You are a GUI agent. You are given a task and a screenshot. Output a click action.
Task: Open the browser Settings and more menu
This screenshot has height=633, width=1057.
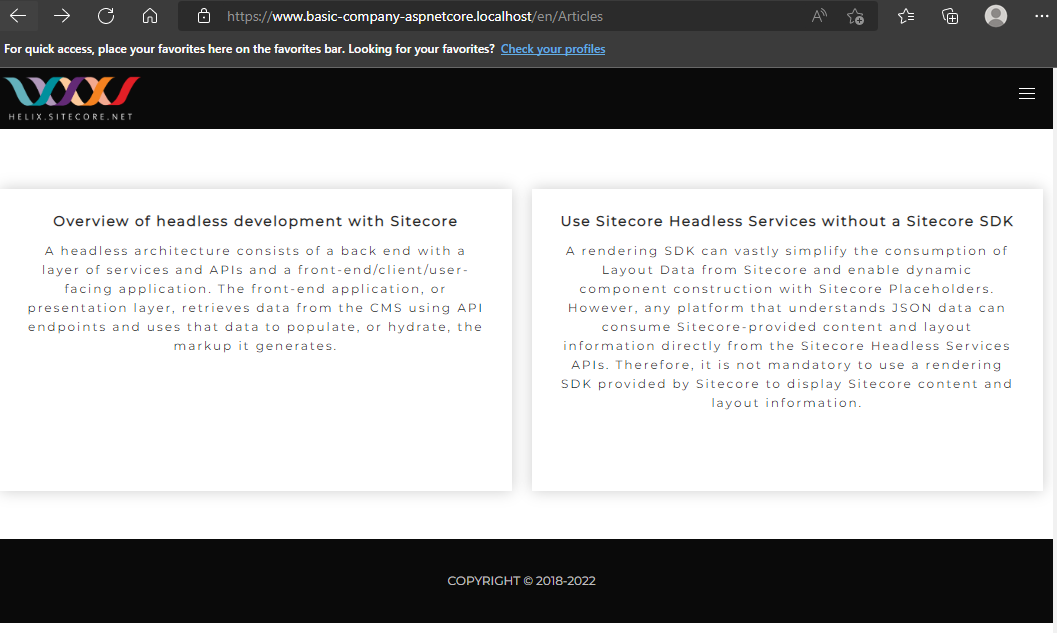(1042, 15)
